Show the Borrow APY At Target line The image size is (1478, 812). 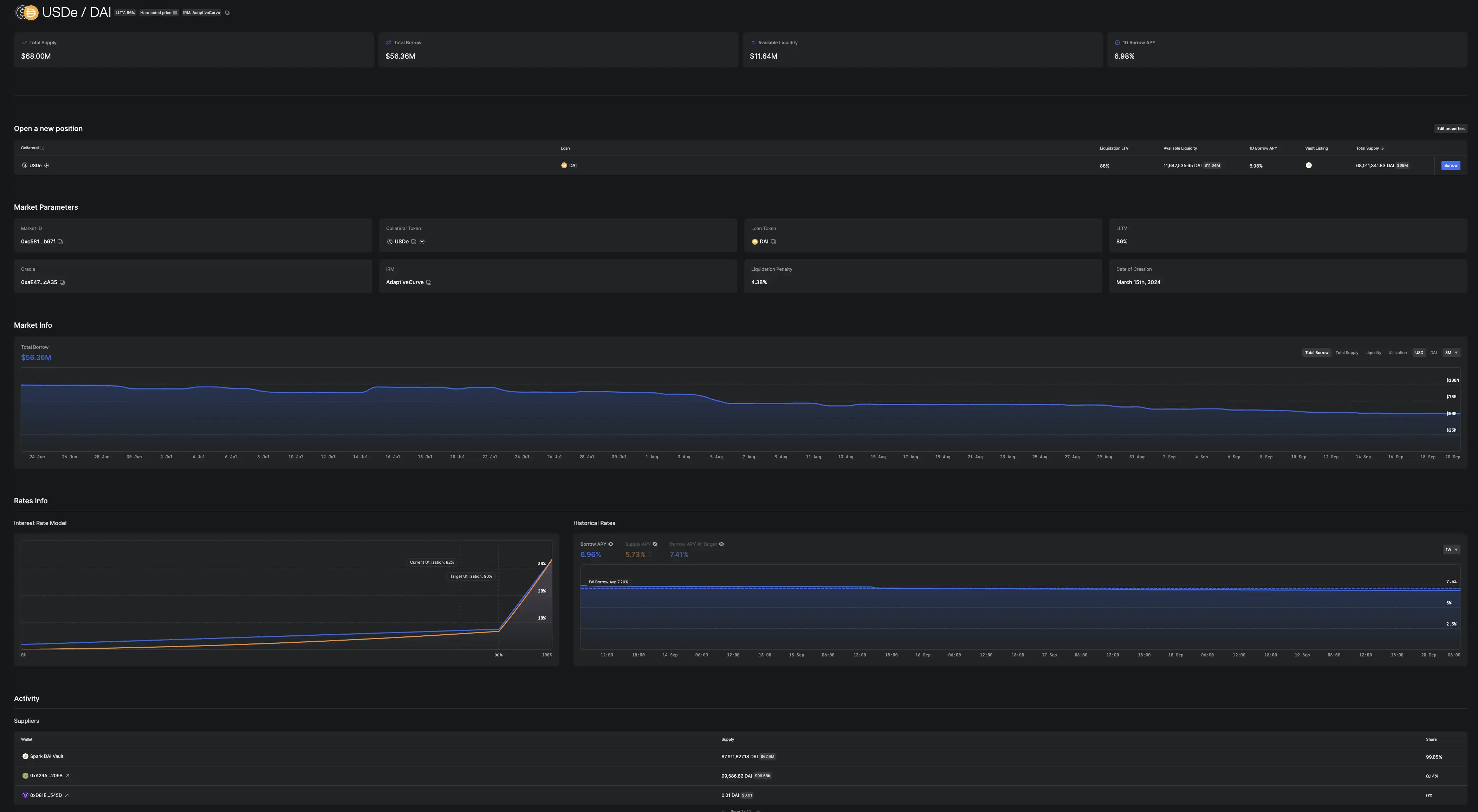(x=721, y=544)
